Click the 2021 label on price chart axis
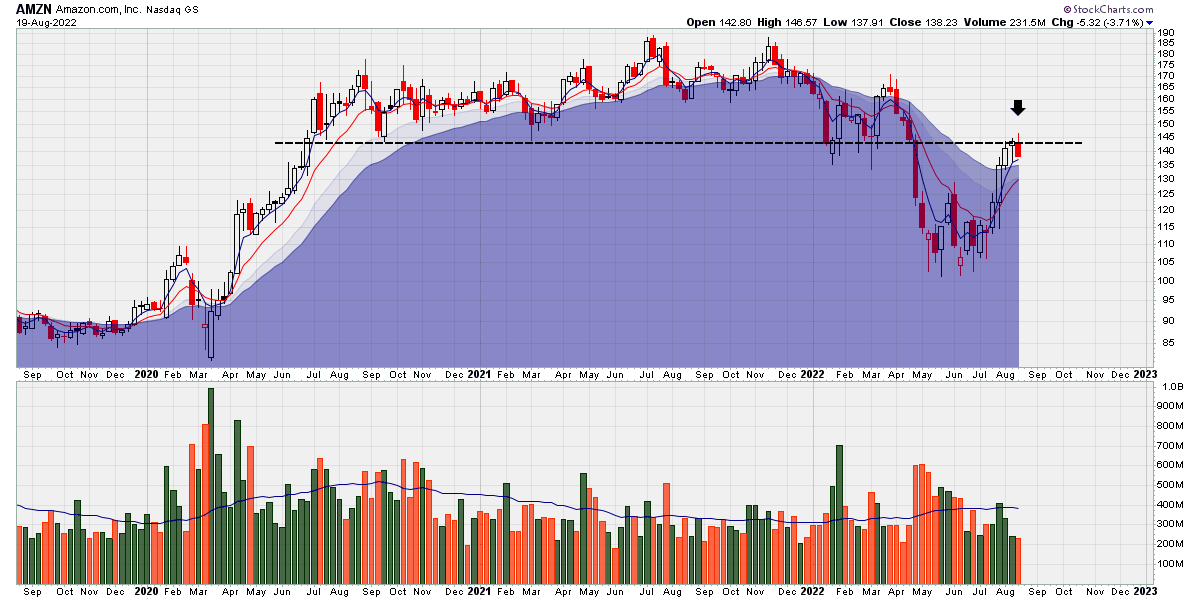Viewport: 1200px width, 600px height. click(x=479, y=374)
